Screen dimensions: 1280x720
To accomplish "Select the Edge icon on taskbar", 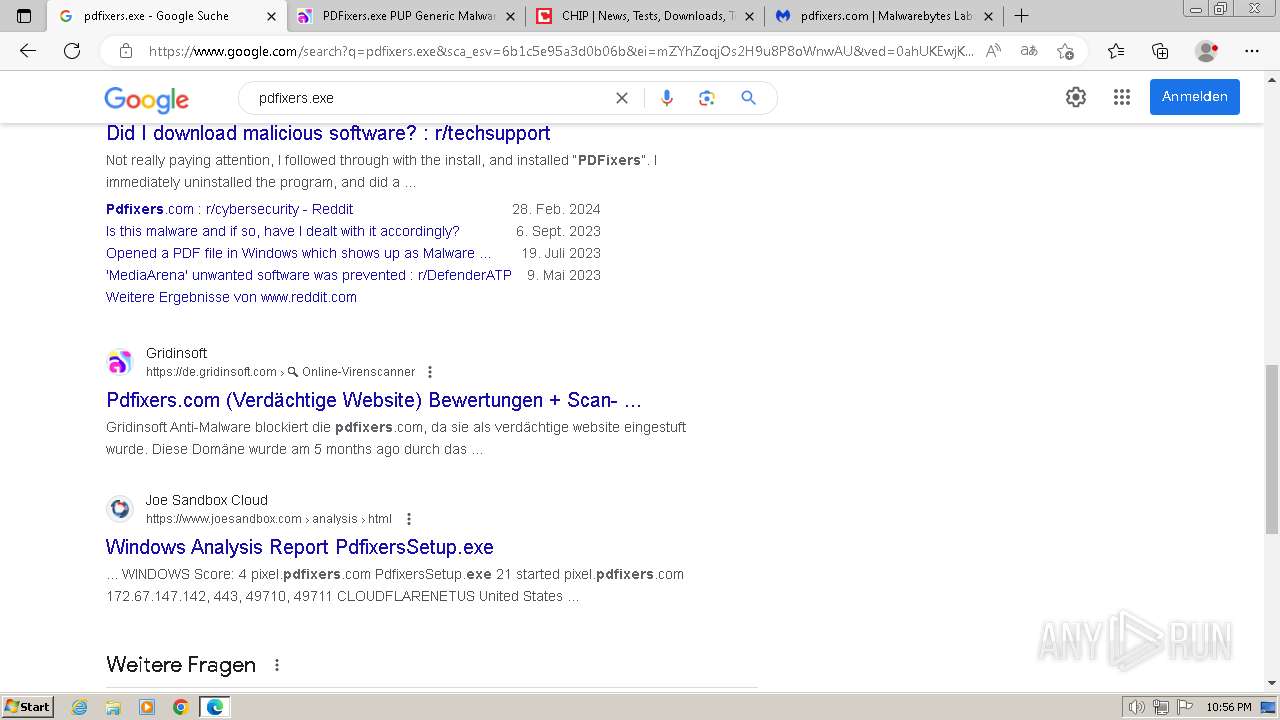I will 215,707.
